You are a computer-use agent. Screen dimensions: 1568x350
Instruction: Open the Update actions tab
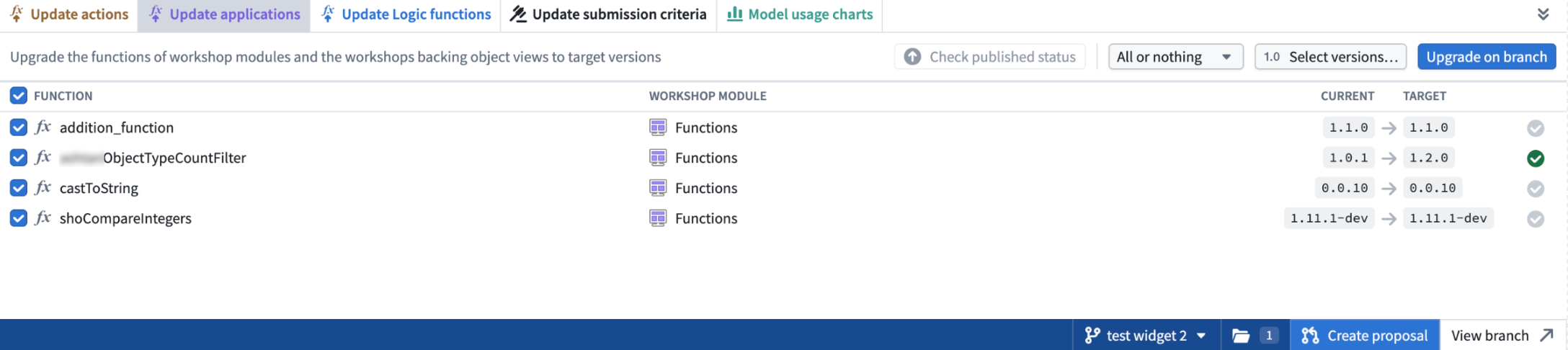coord(69,14)
